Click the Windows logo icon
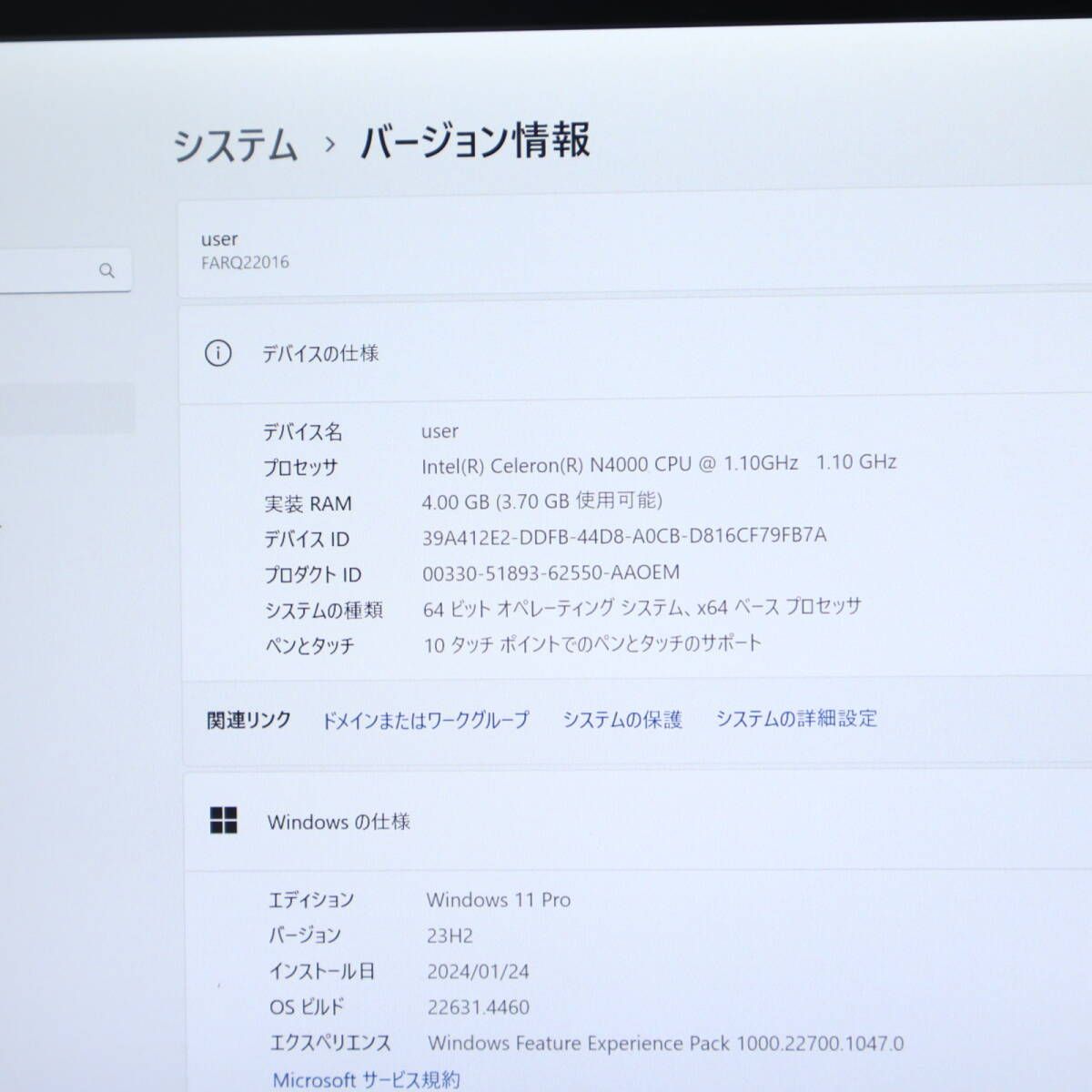The width and height of the screenshot is (1092, 1092). (223, 821)
